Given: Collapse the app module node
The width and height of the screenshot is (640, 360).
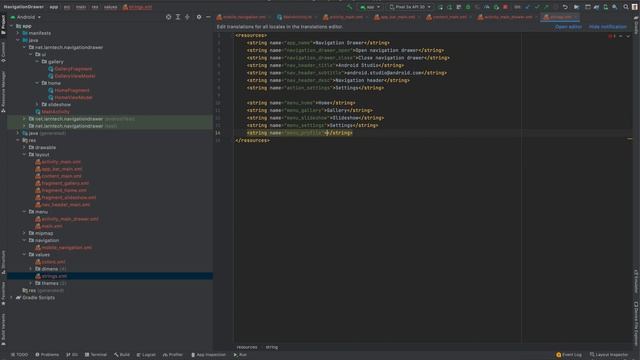Looking at the screenshot, I should [11, 26].
